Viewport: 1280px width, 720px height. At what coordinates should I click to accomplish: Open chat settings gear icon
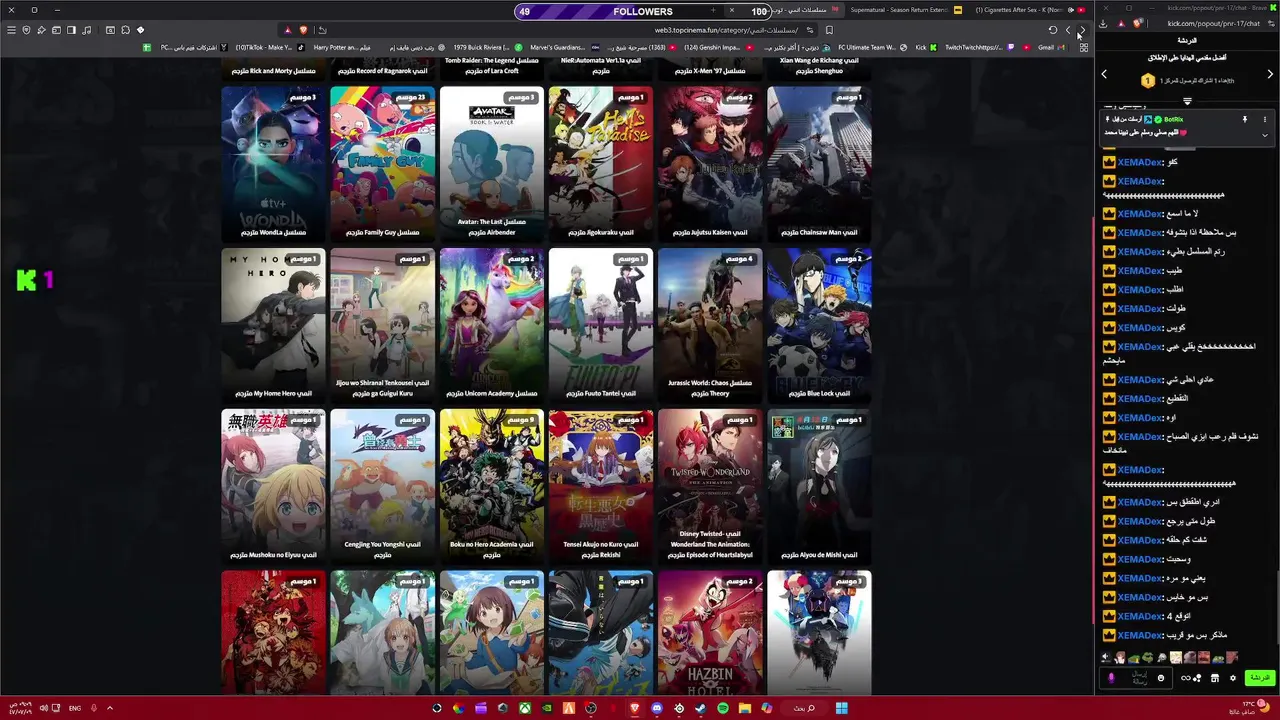point(1233,678)
